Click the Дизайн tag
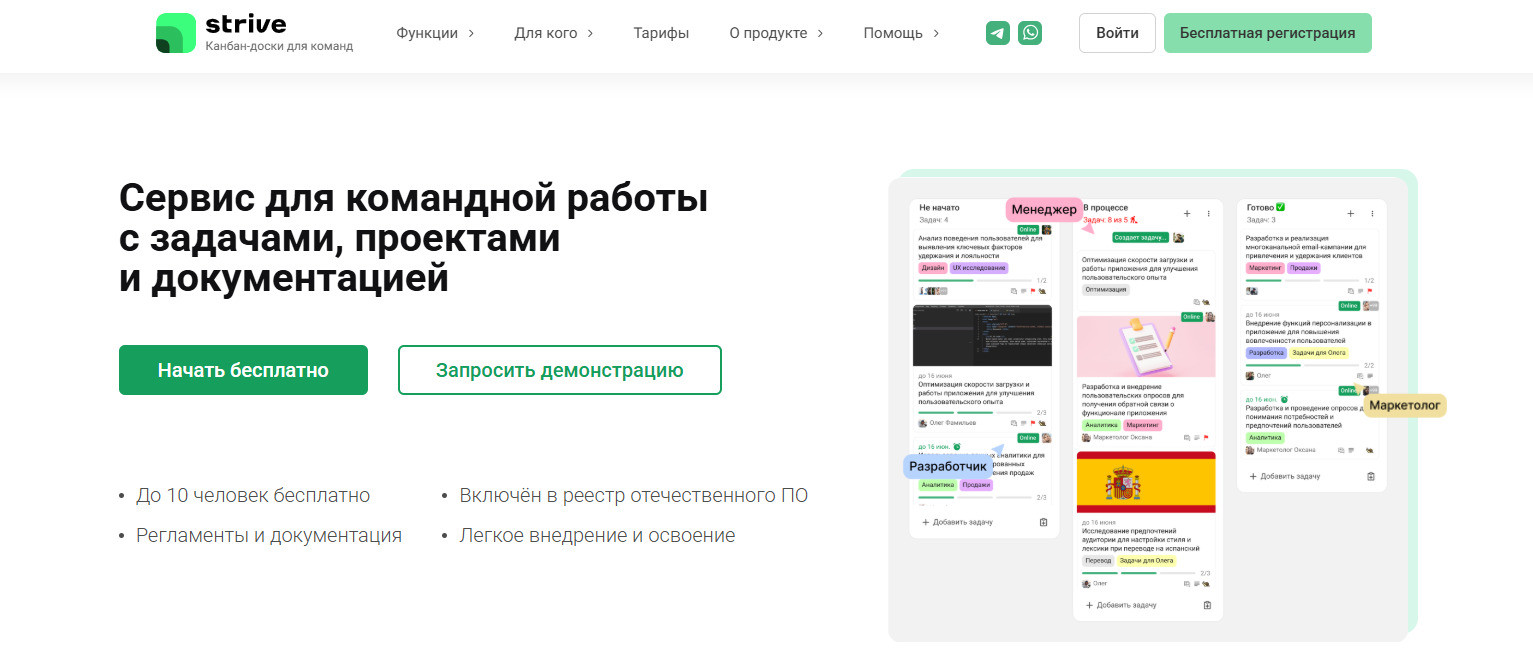Screen dimensions: 1533x672 932,268
